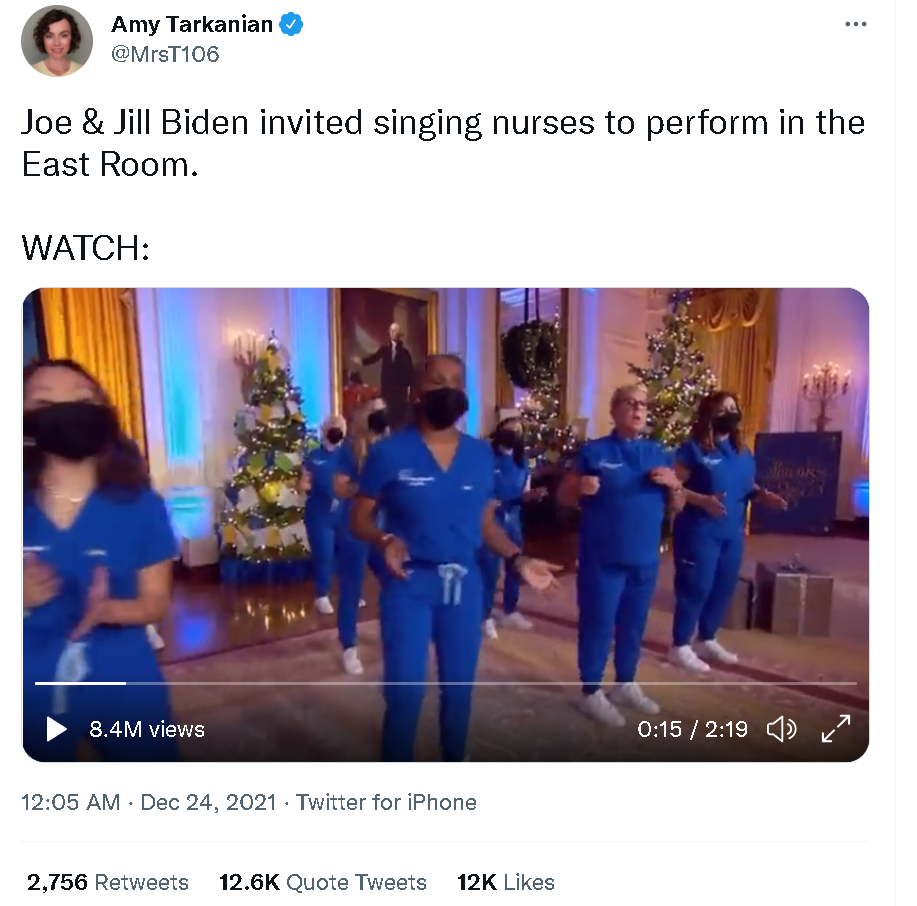Click the tweet text about singing nurses
917x906 pixels.
[443, 143]
